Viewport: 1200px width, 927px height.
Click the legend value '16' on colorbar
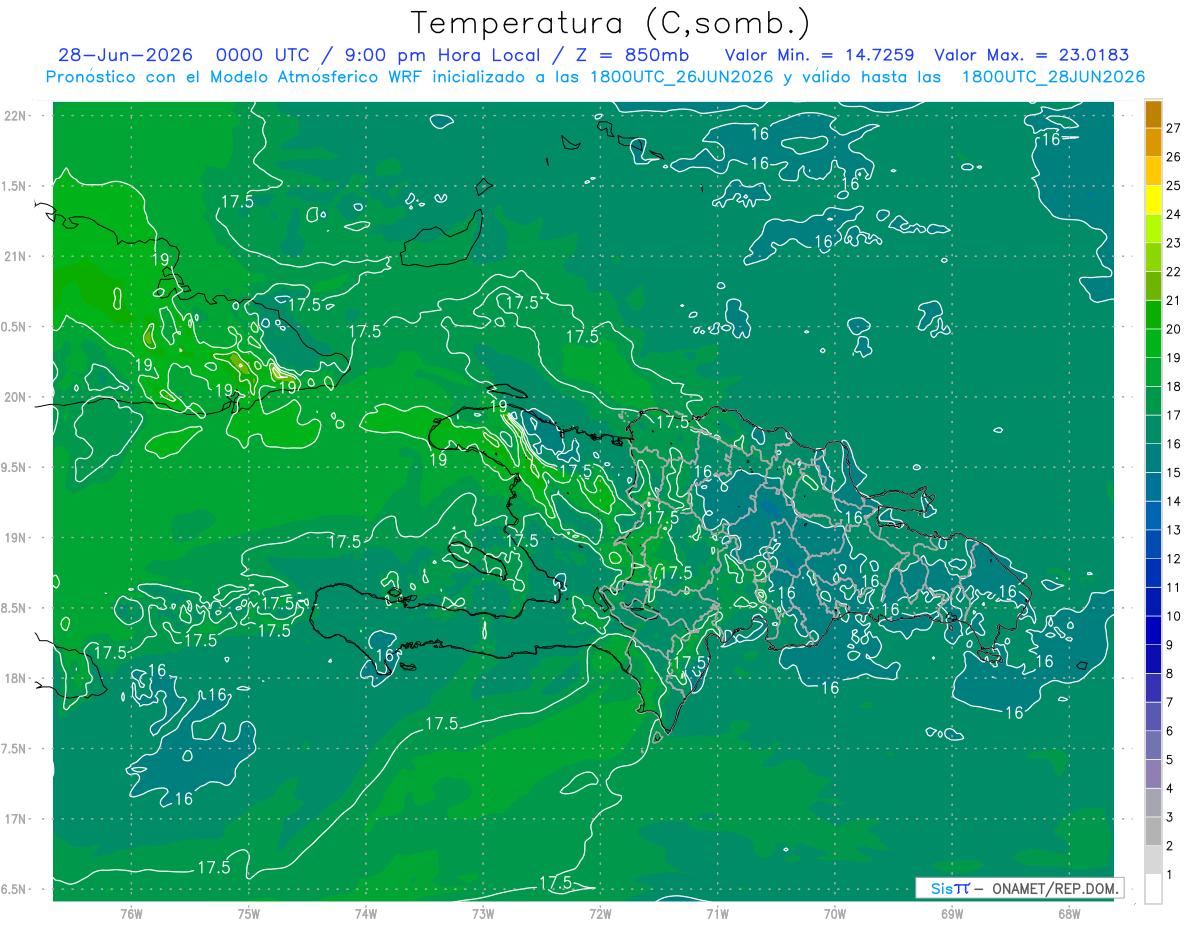point(1173,444)
